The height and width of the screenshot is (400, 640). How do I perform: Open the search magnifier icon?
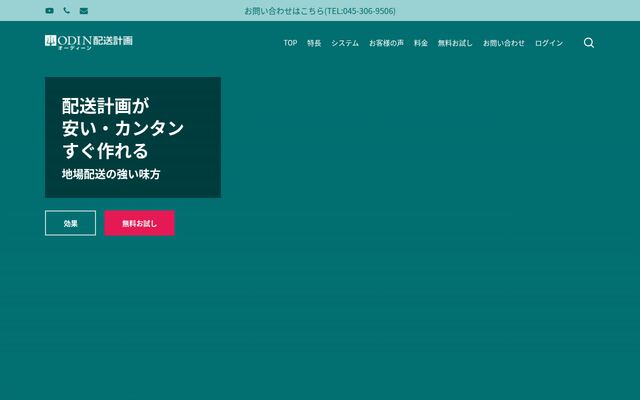pyautogui.click(x=589, y=43)
